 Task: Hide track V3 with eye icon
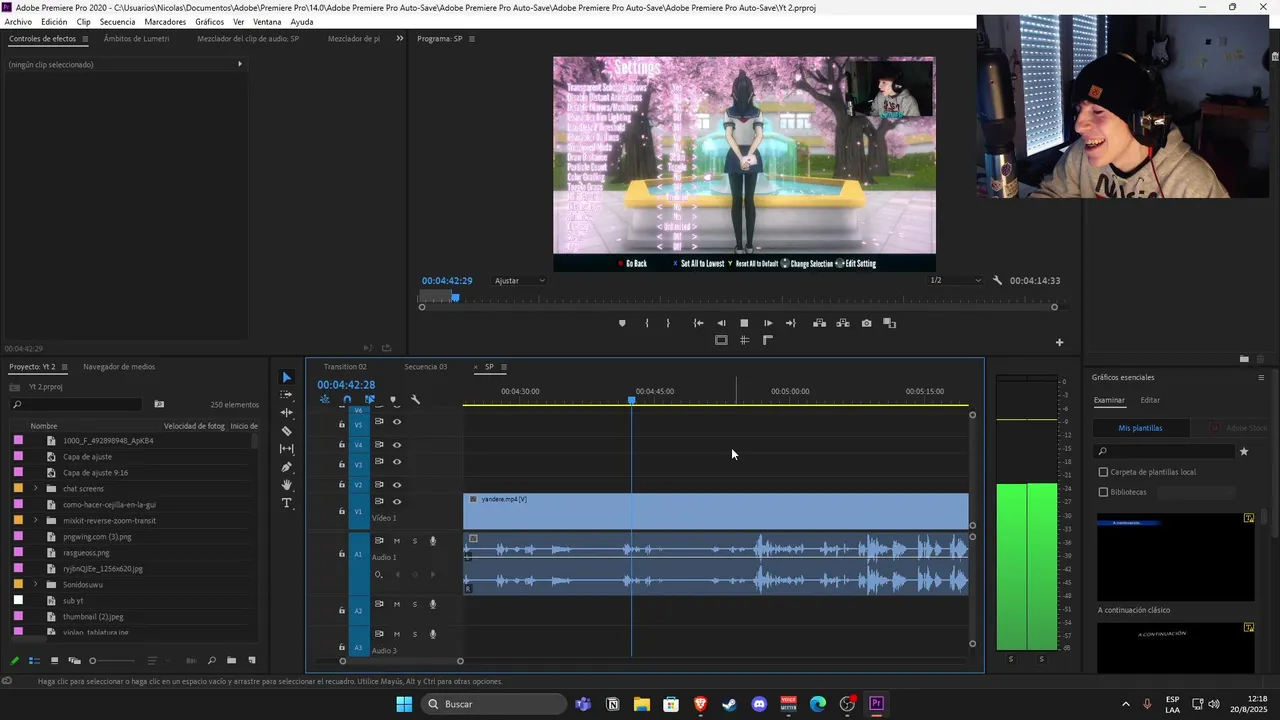397,462
